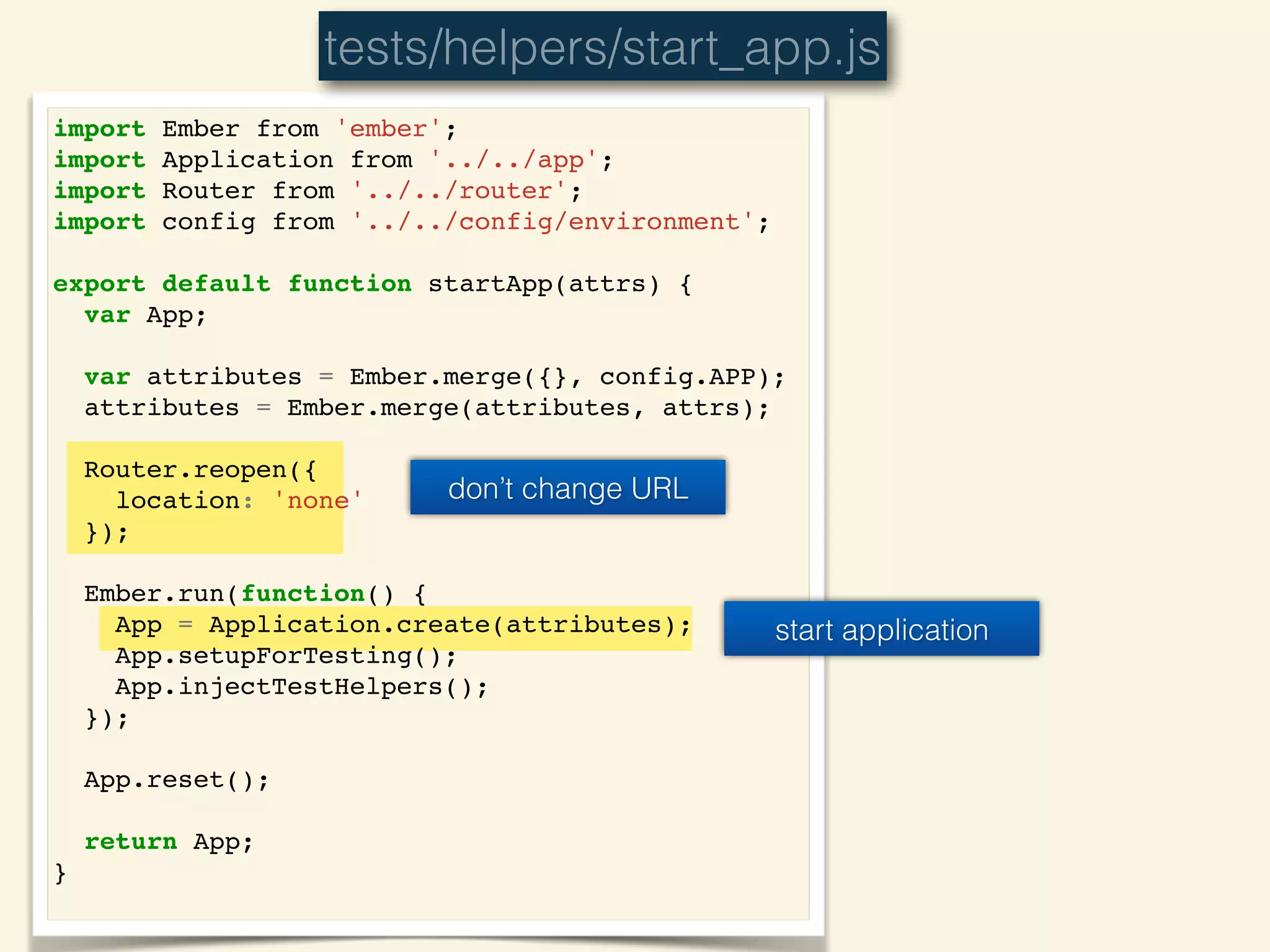Click the "var App;" declaration line
Screen dimensions: 1270x952
145,315
